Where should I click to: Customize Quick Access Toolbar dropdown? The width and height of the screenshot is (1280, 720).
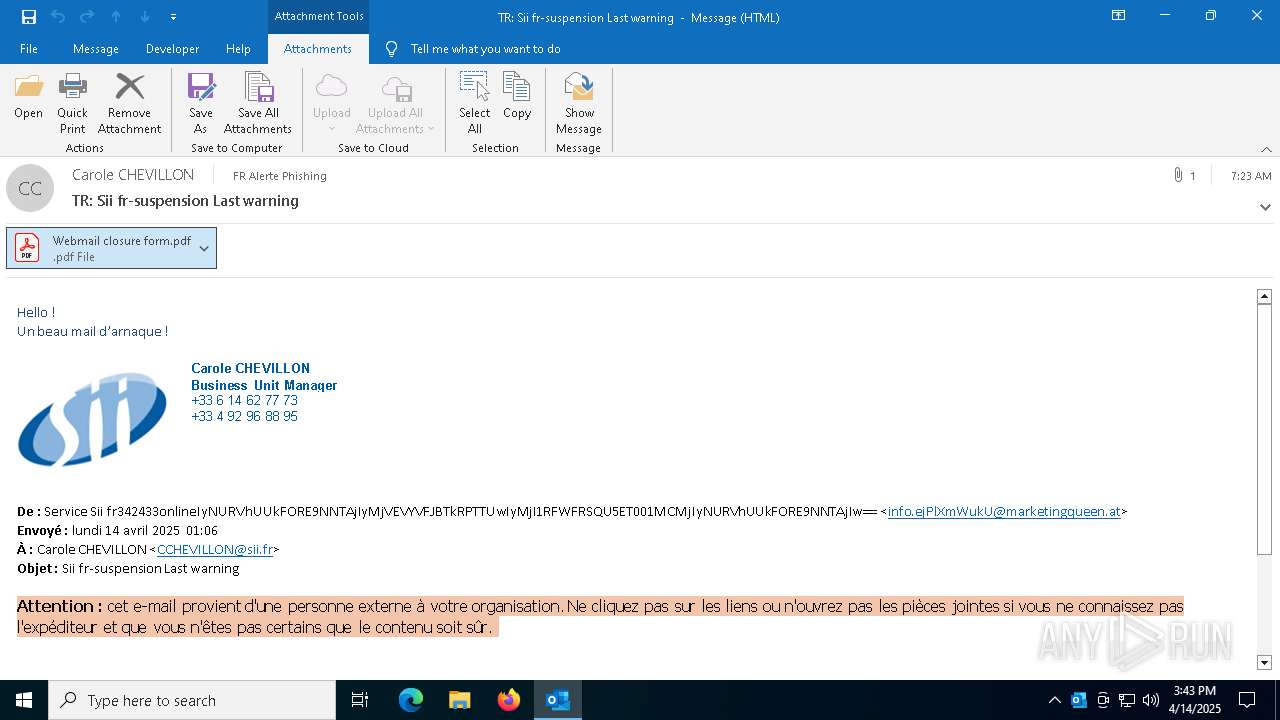coord(173,17)
